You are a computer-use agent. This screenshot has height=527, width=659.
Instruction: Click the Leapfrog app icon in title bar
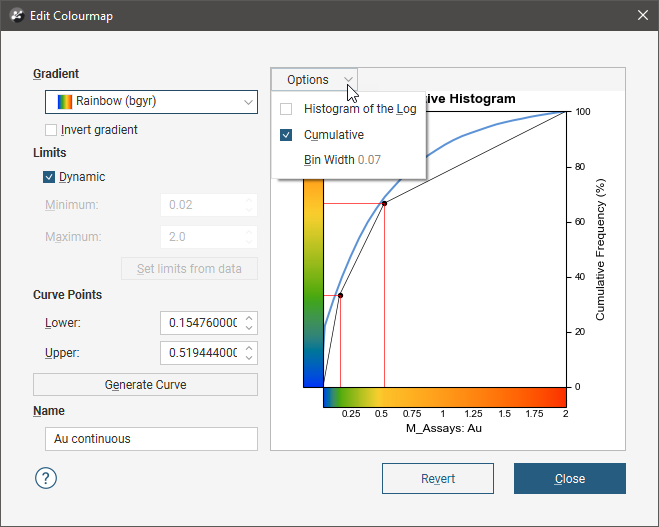click(17, 16)
